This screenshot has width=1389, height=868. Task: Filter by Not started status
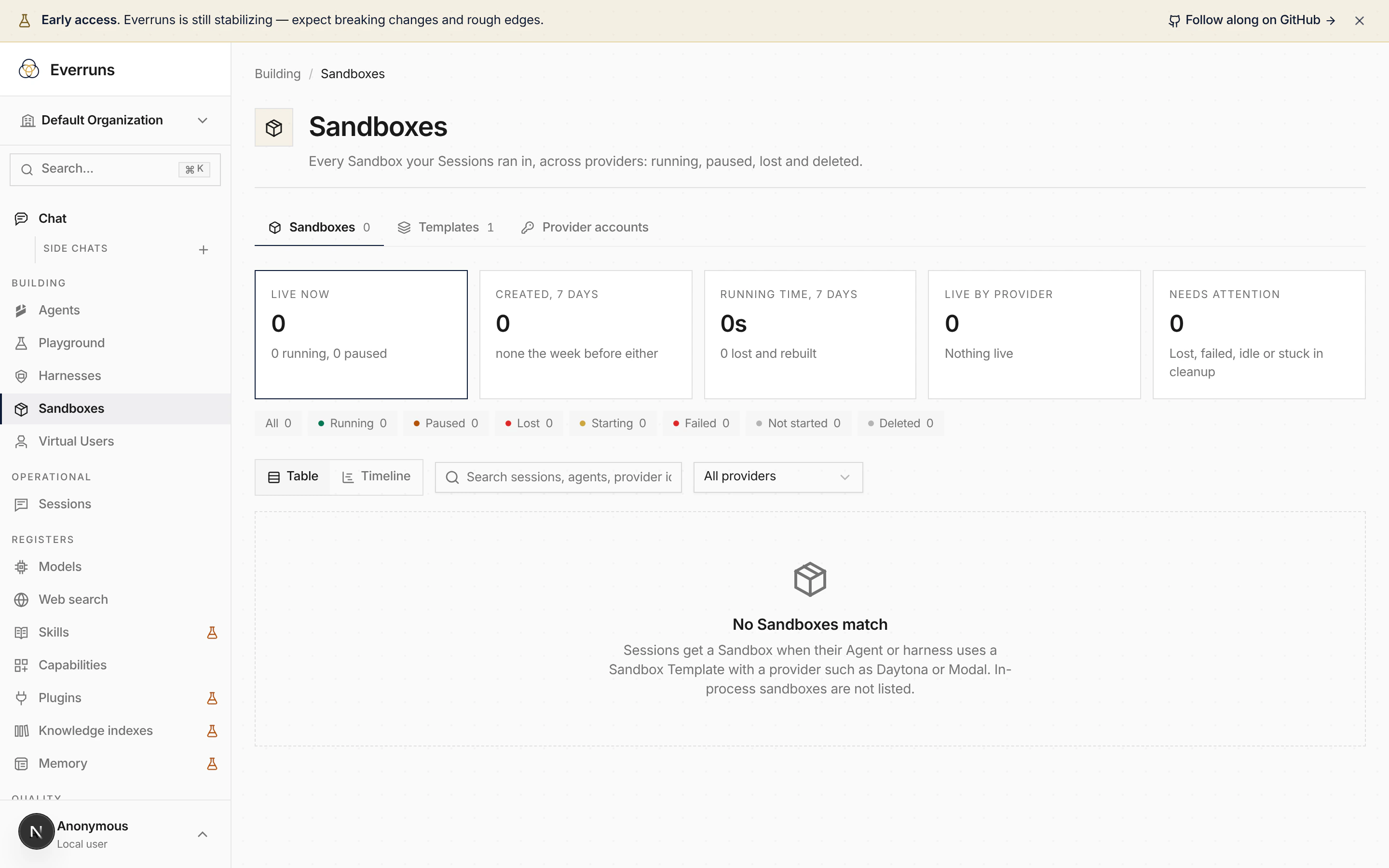798,423
